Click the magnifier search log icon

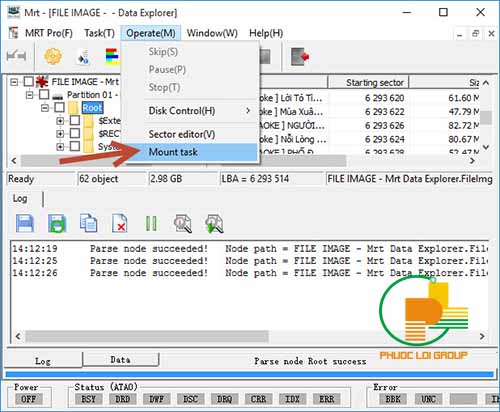coord(183,223)
